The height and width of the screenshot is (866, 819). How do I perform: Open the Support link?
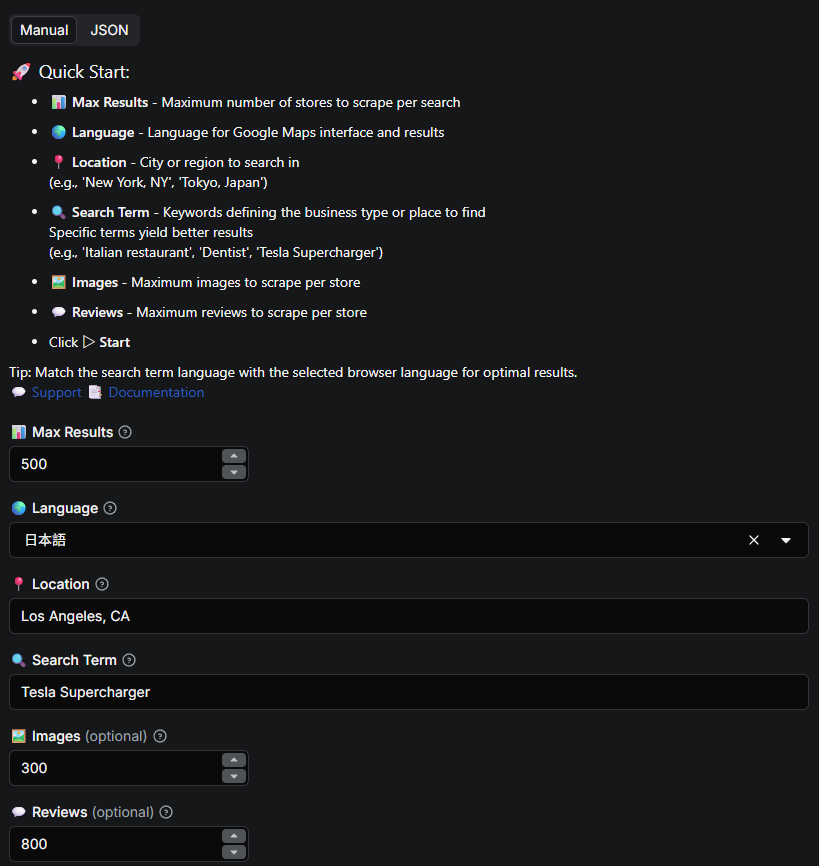[56, 392]
